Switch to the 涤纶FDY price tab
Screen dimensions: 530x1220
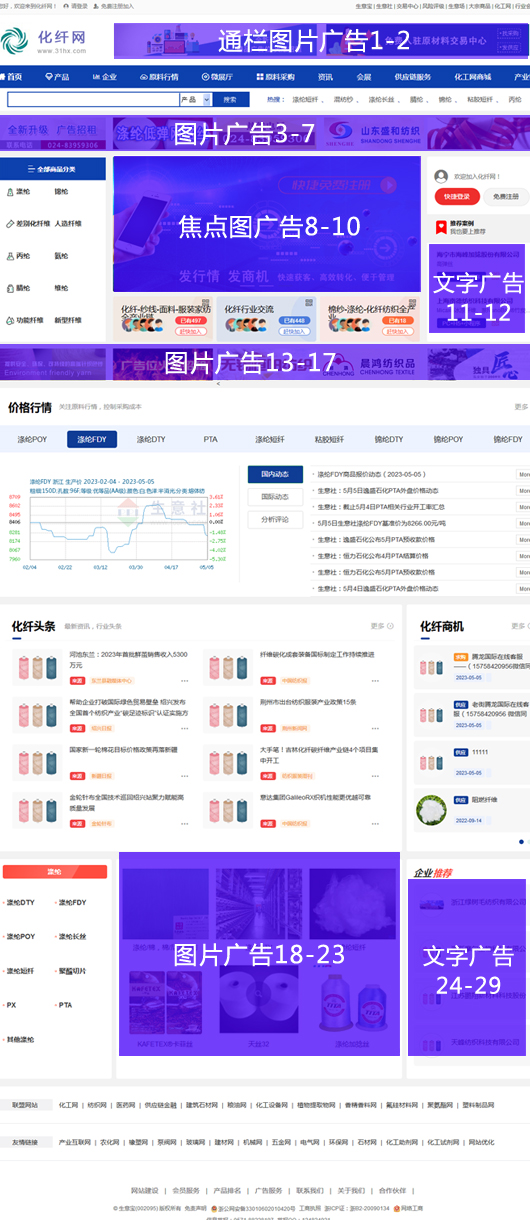coord(92,439)
